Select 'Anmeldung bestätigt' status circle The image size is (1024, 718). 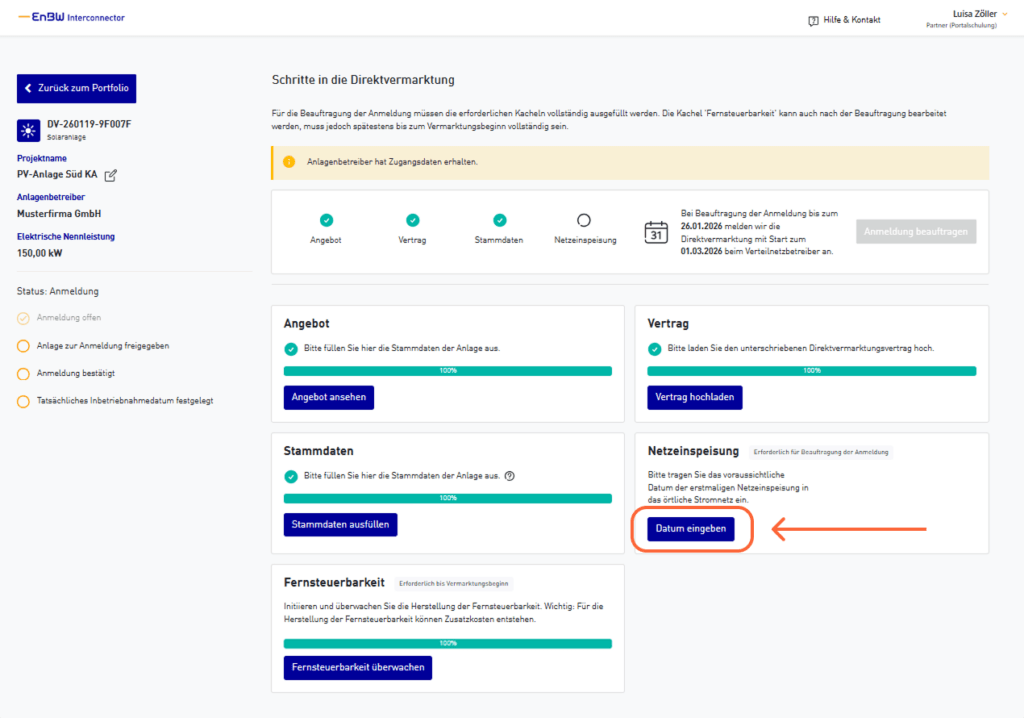point(24,373)
